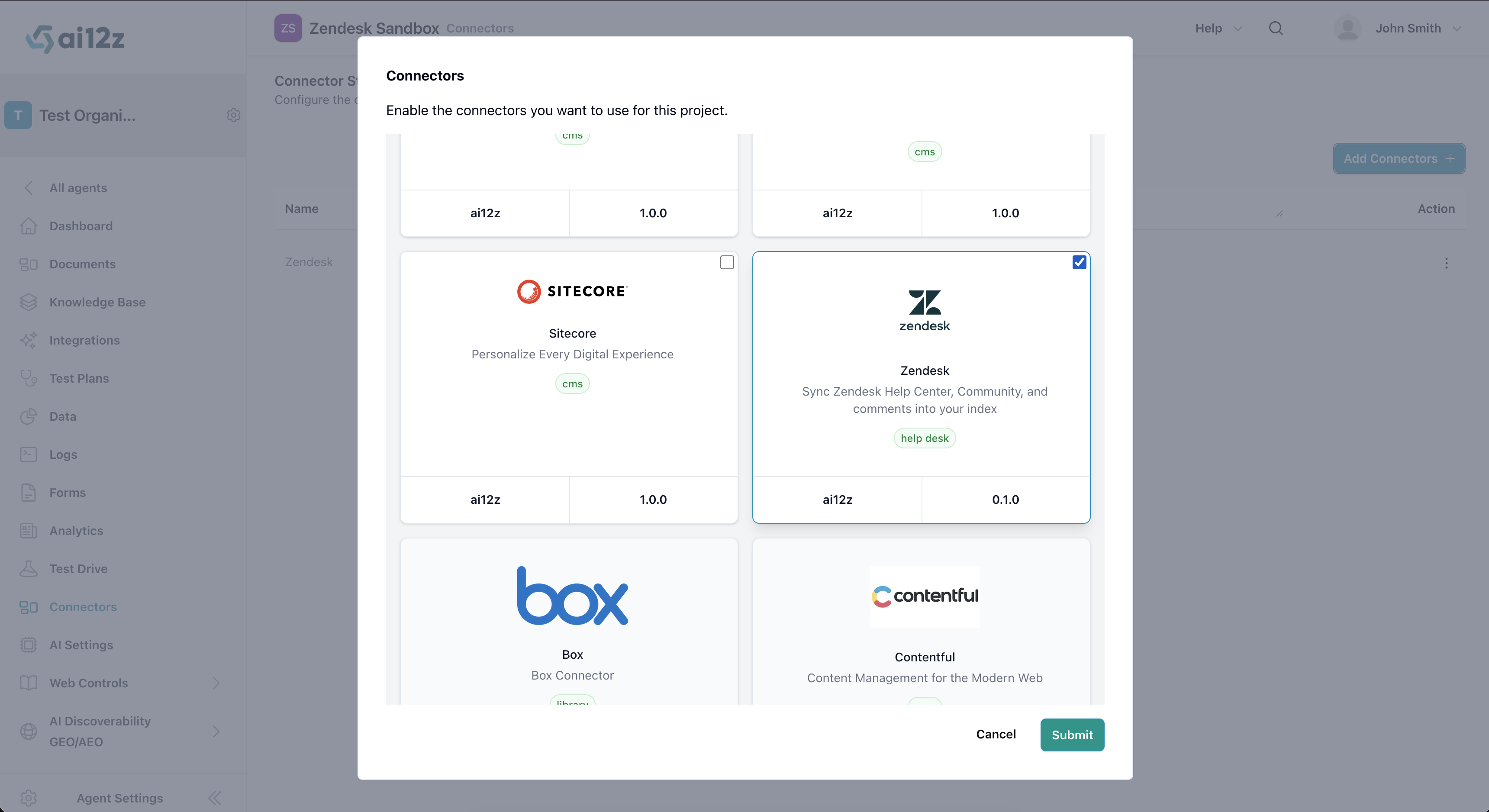
Task: Click the AI Settings chip icon
Action: [28, 645]
